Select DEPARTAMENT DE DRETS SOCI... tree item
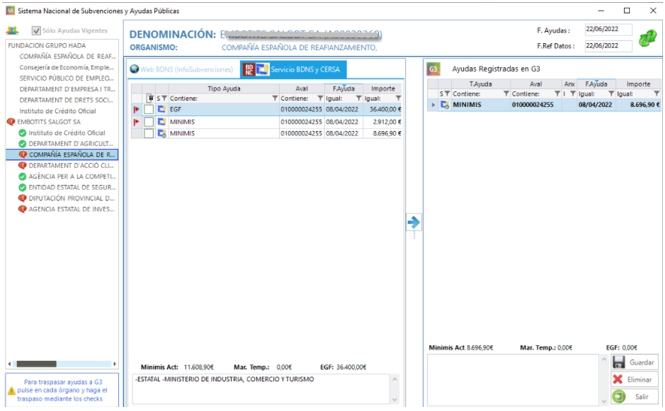Viewport: 665px width, 411px height. [x=66, y=100]
